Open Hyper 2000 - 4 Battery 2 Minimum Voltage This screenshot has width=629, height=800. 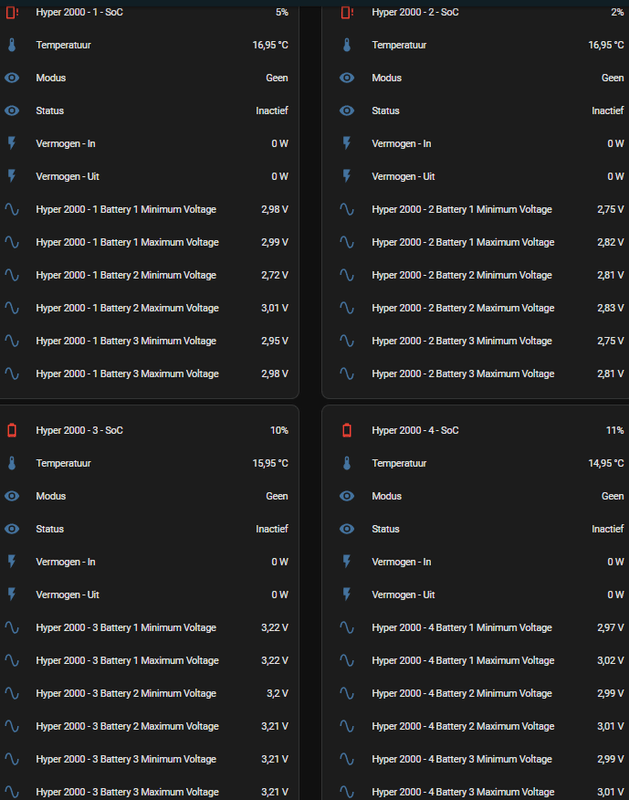click(462, 694)
